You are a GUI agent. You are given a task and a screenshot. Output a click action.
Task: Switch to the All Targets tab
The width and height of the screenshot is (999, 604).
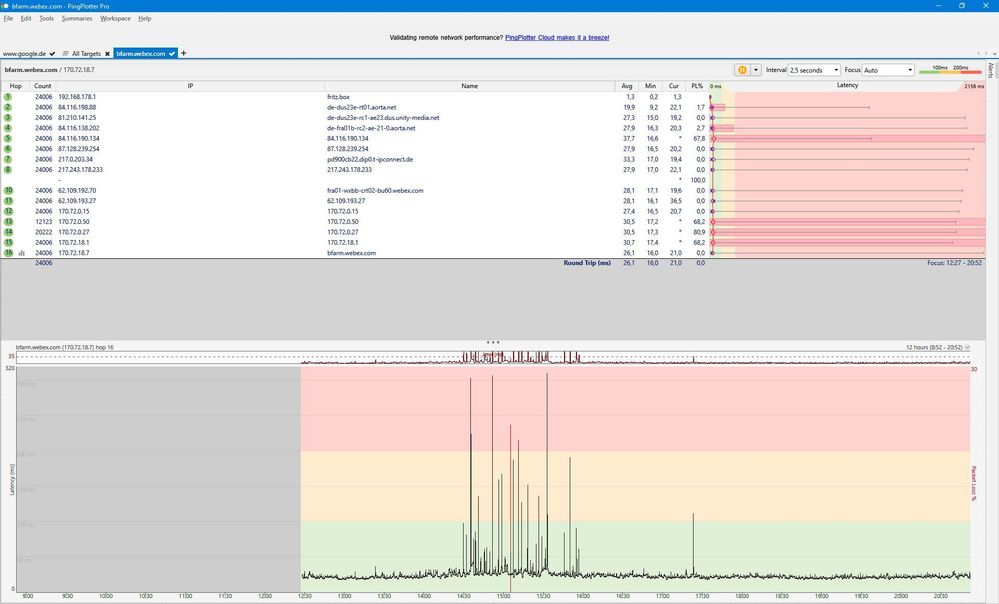click(85, 54)
